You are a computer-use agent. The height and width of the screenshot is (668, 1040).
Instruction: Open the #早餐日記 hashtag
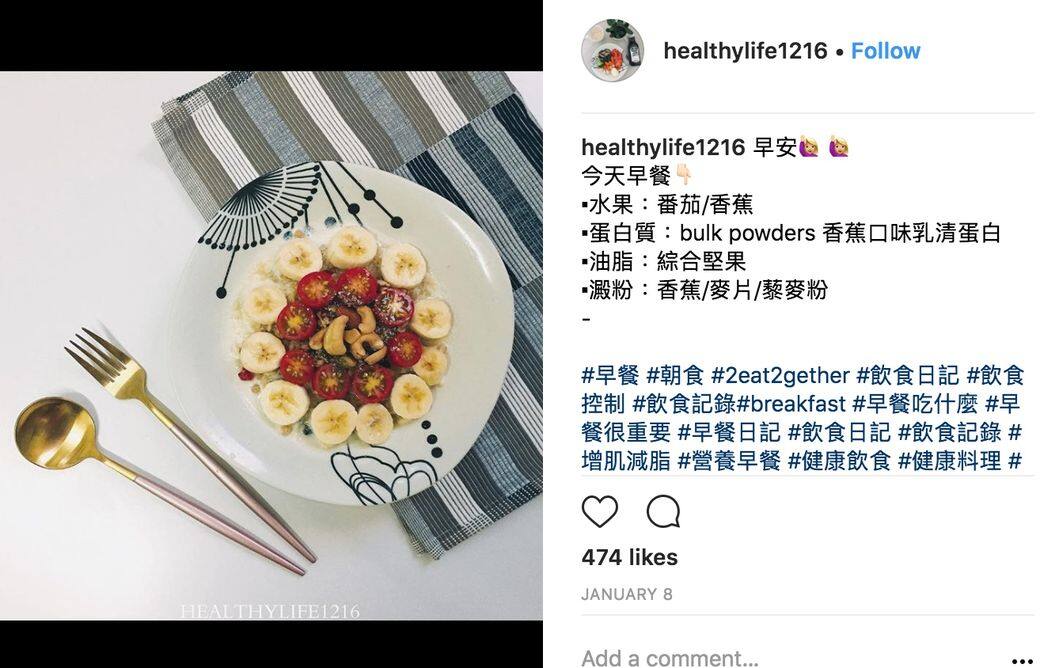click(x=729, y=433)
